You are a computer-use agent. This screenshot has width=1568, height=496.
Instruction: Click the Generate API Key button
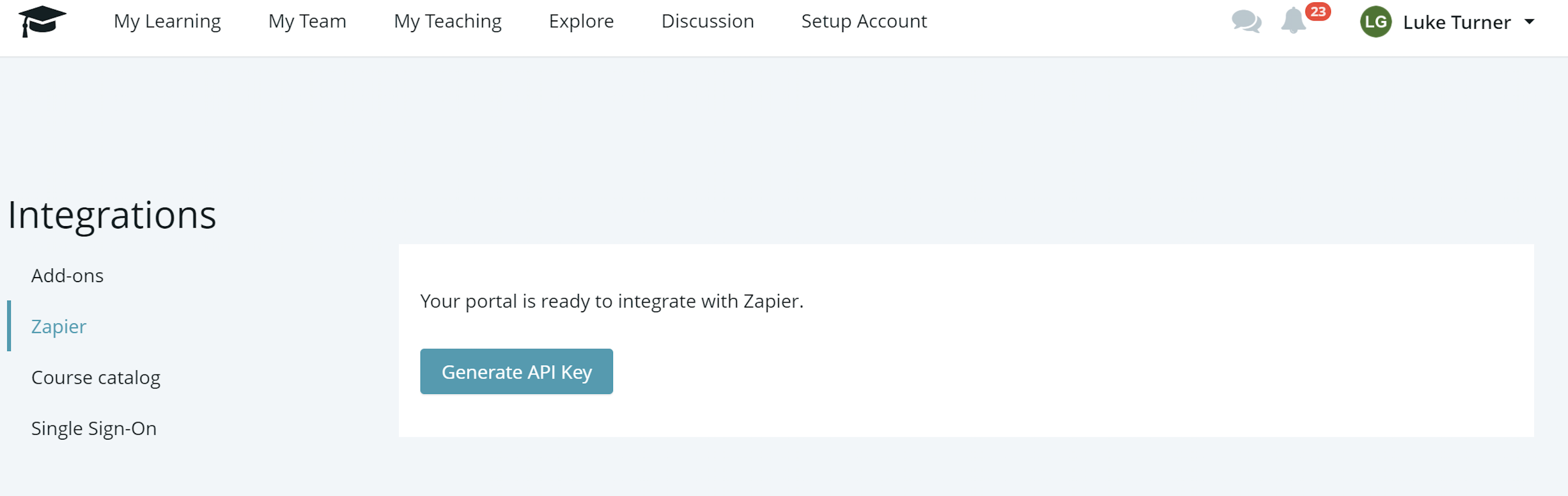pyautogui.click(x=516, y=371)
